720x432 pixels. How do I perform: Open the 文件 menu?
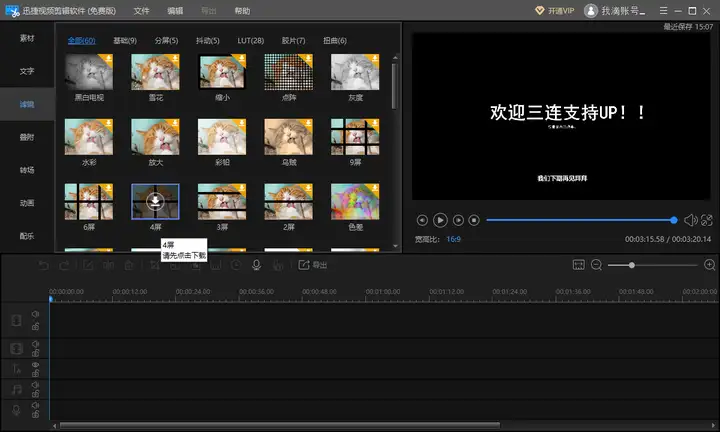pyautogui.click(x=141, y=10)
